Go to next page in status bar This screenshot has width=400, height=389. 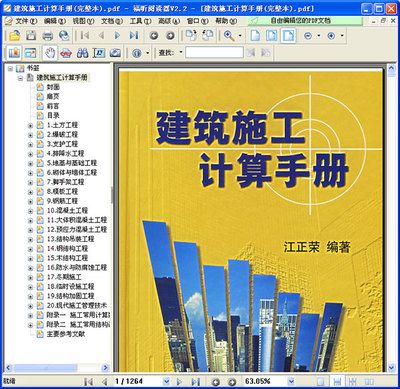pos(179,382)
